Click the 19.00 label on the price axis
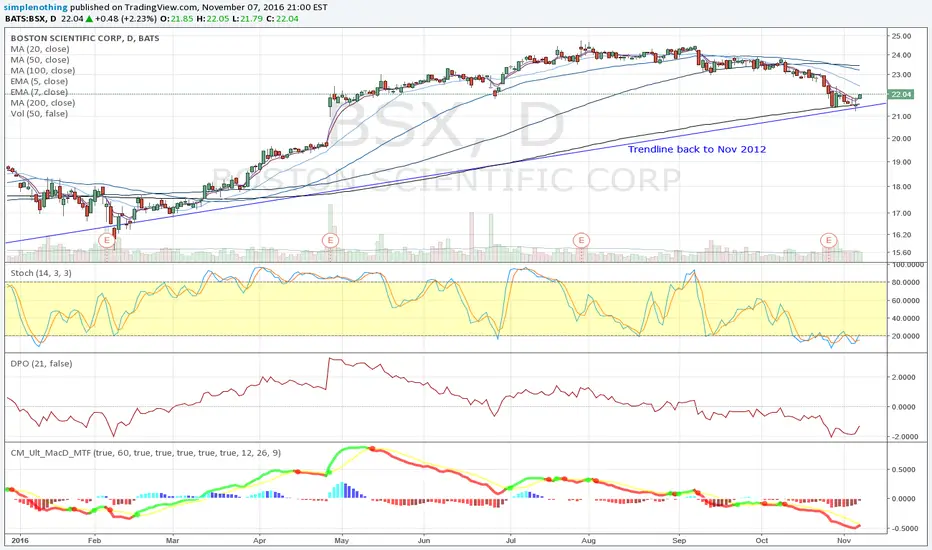Screen dimensions: 932x550 (901, 162)
